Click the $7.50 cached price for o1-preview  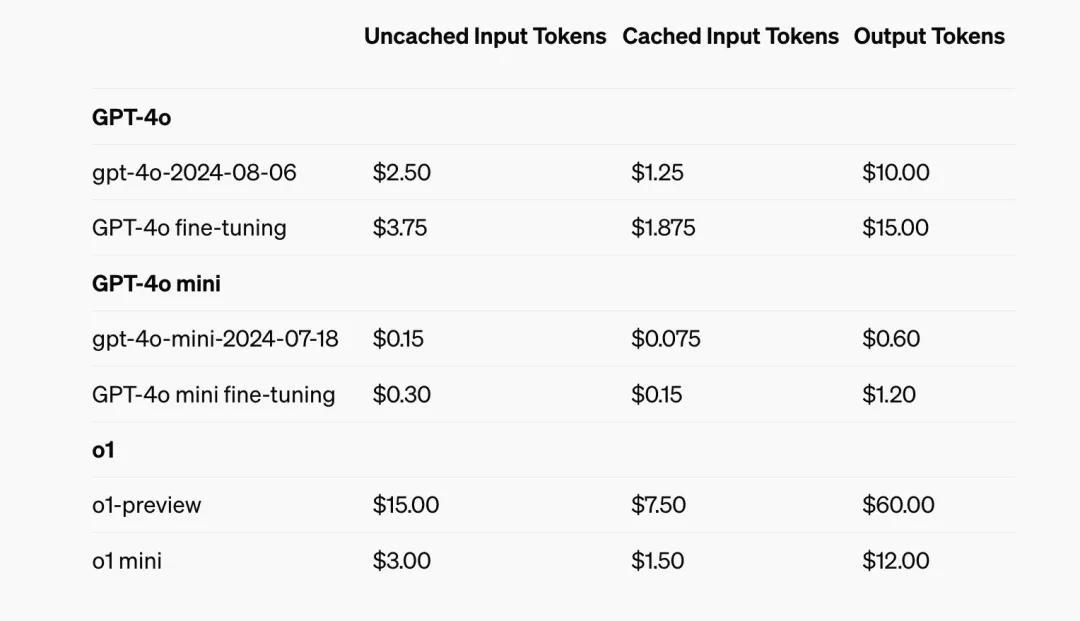click(658, 506)
